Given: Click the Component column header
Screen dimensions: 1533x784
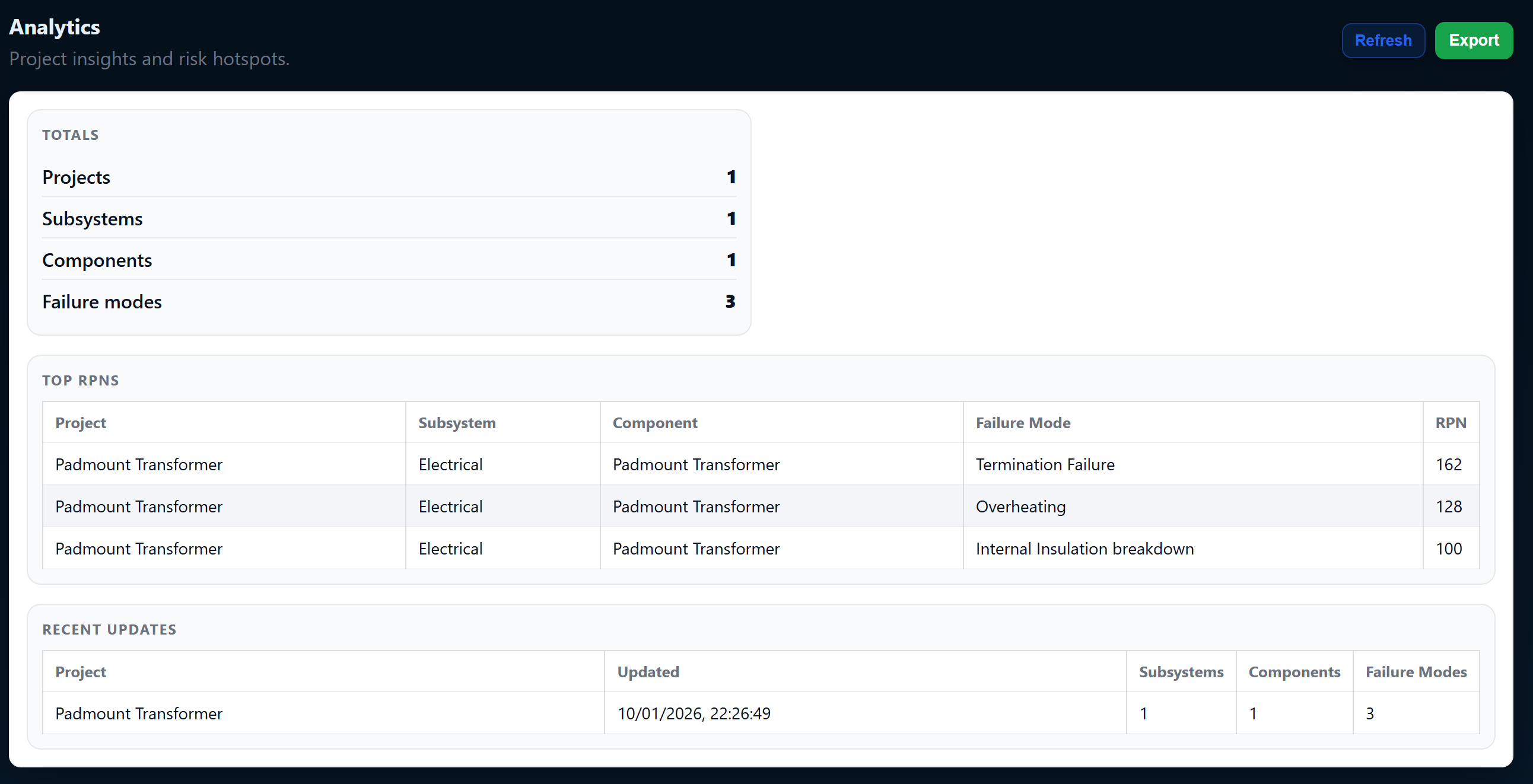Looking at the screenshot, I should click(654, 423).
